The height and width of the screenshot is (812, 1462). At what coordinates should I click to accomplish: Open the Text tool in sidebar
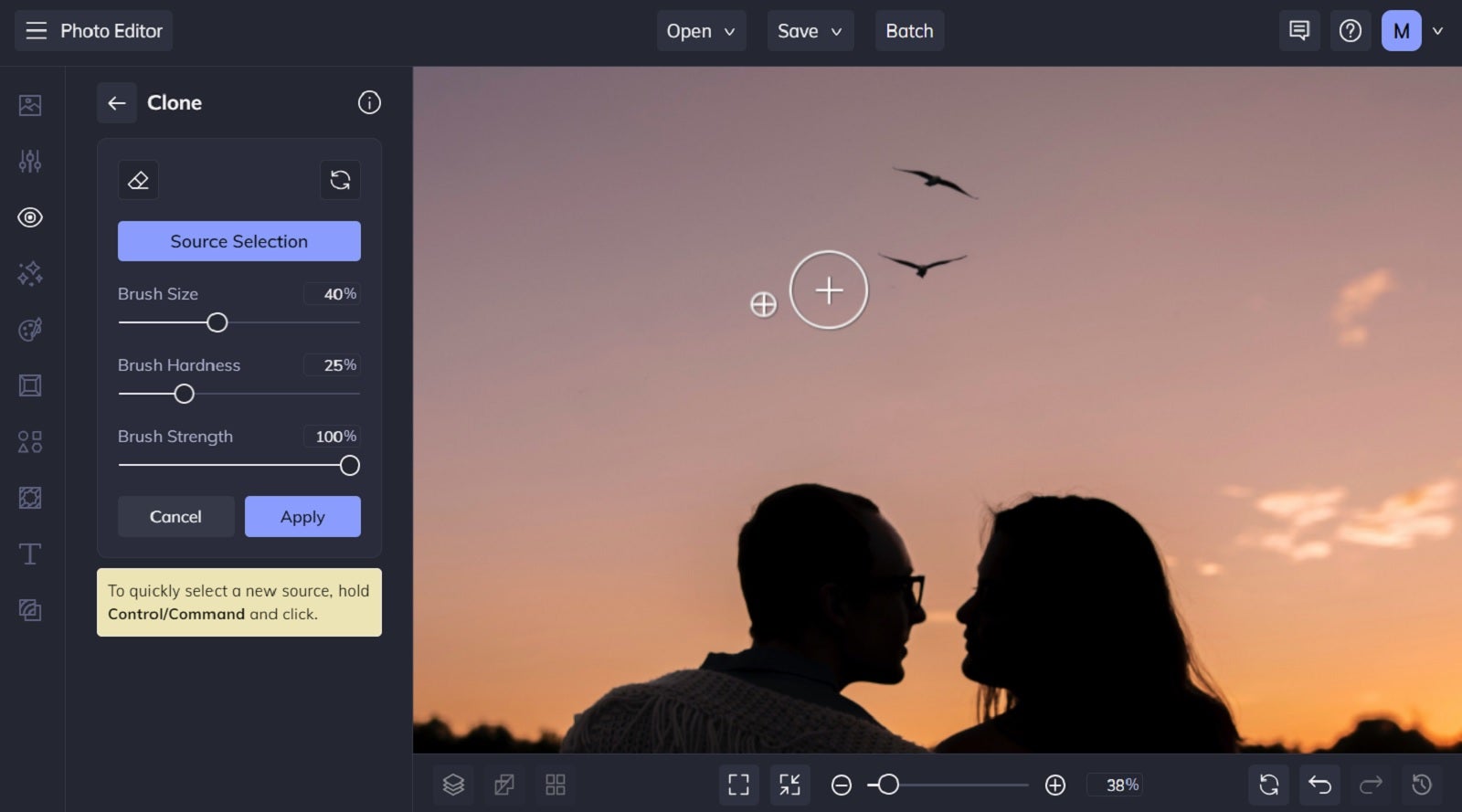pos(30,554)
